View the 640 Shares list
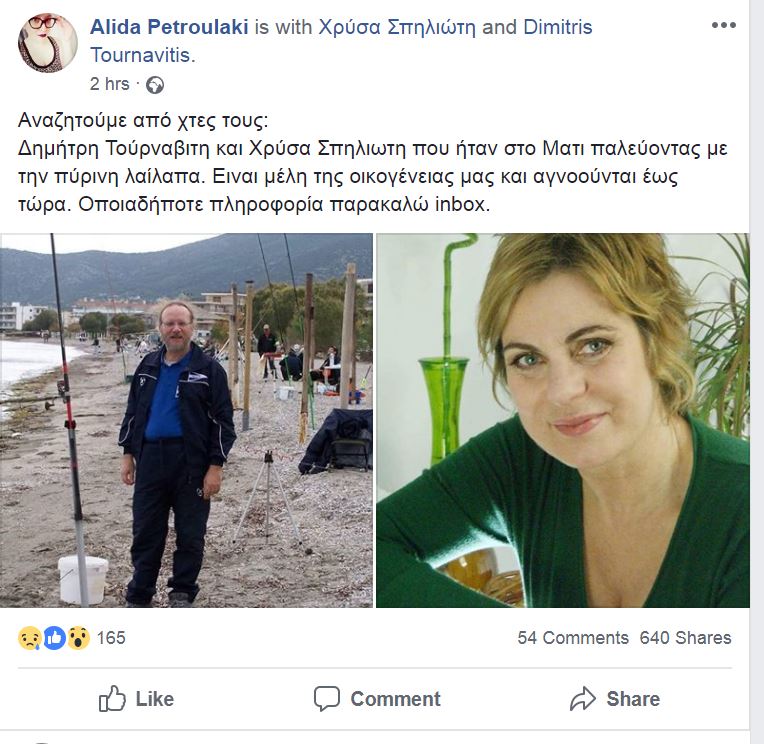The width and height of the screenshot is (764, 744). click(686, 638)
